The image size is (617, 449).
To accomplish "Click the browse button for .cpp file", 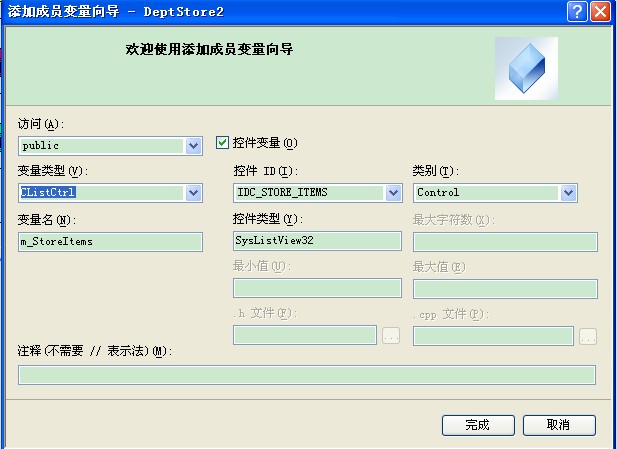I will (588, 336).
